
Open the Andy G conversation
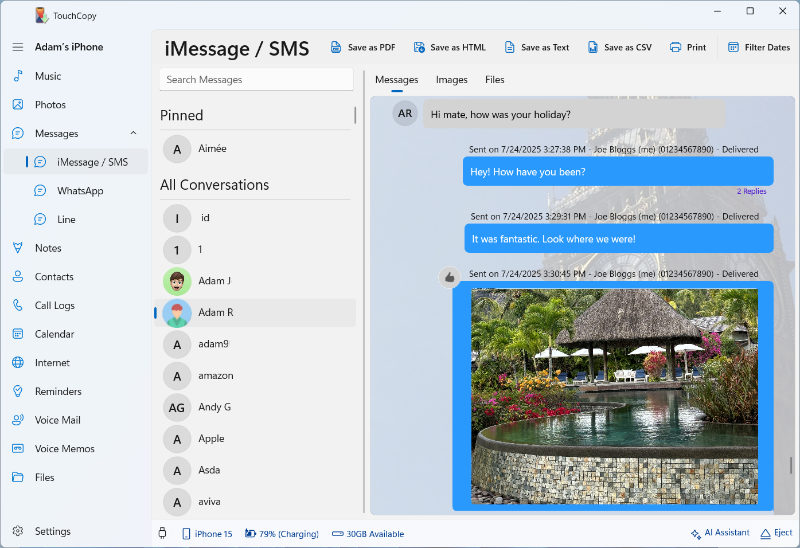[255, 407]
